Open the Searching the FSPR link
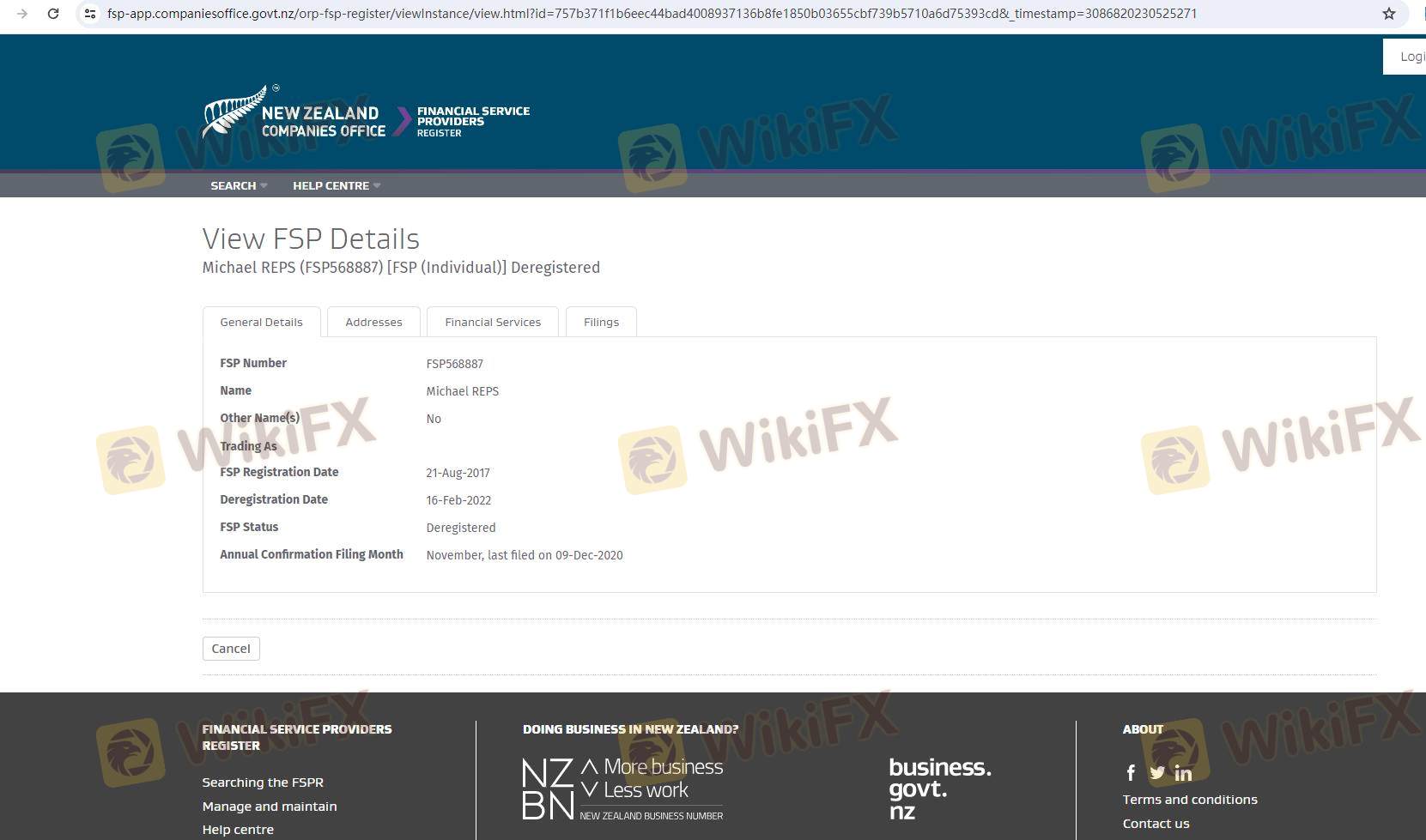 click(x=263, y=783)
